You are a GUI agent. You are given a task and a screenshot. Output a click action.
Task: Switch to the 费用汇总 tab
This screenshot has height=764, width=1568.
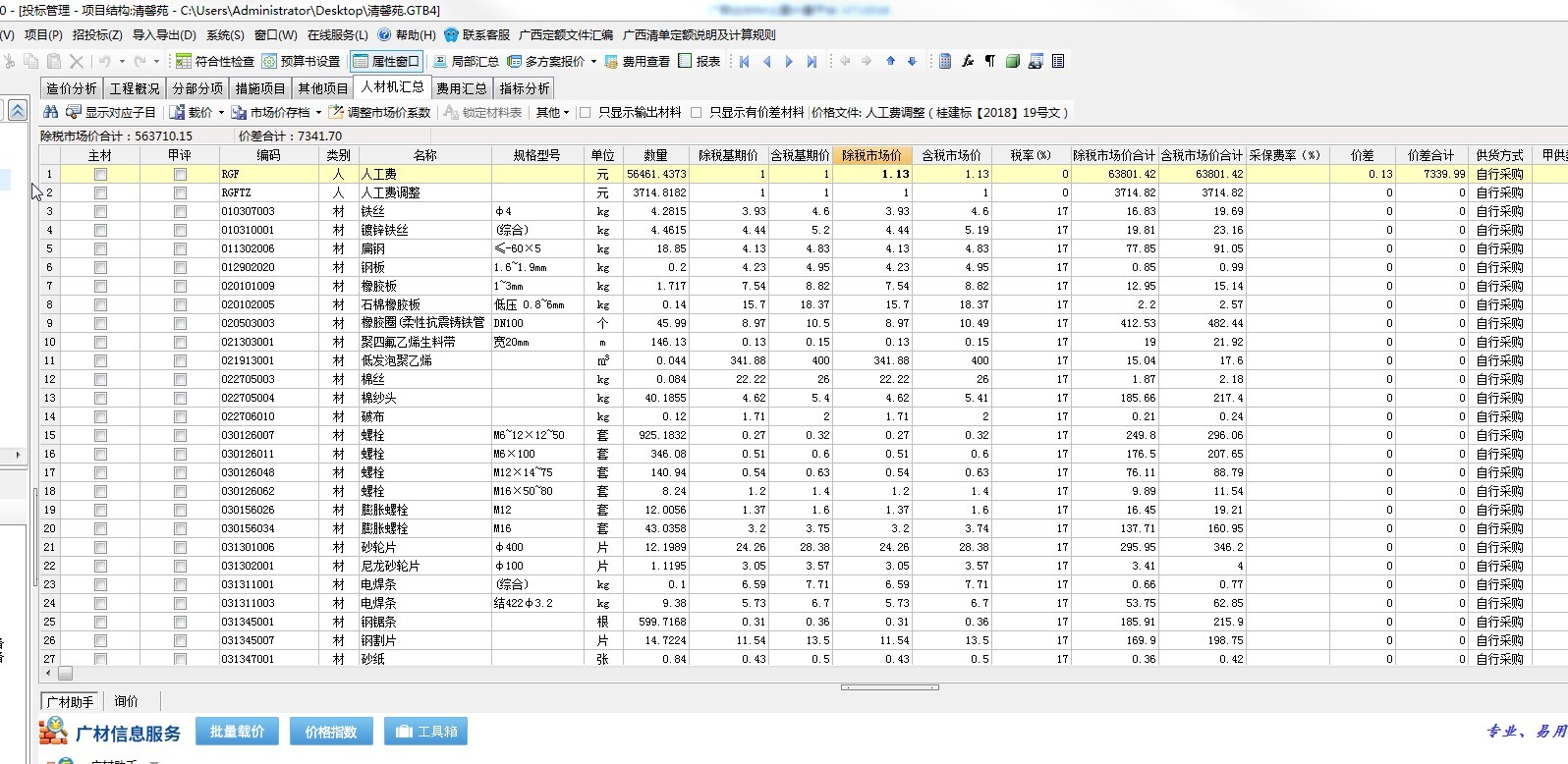click(462, 88)
